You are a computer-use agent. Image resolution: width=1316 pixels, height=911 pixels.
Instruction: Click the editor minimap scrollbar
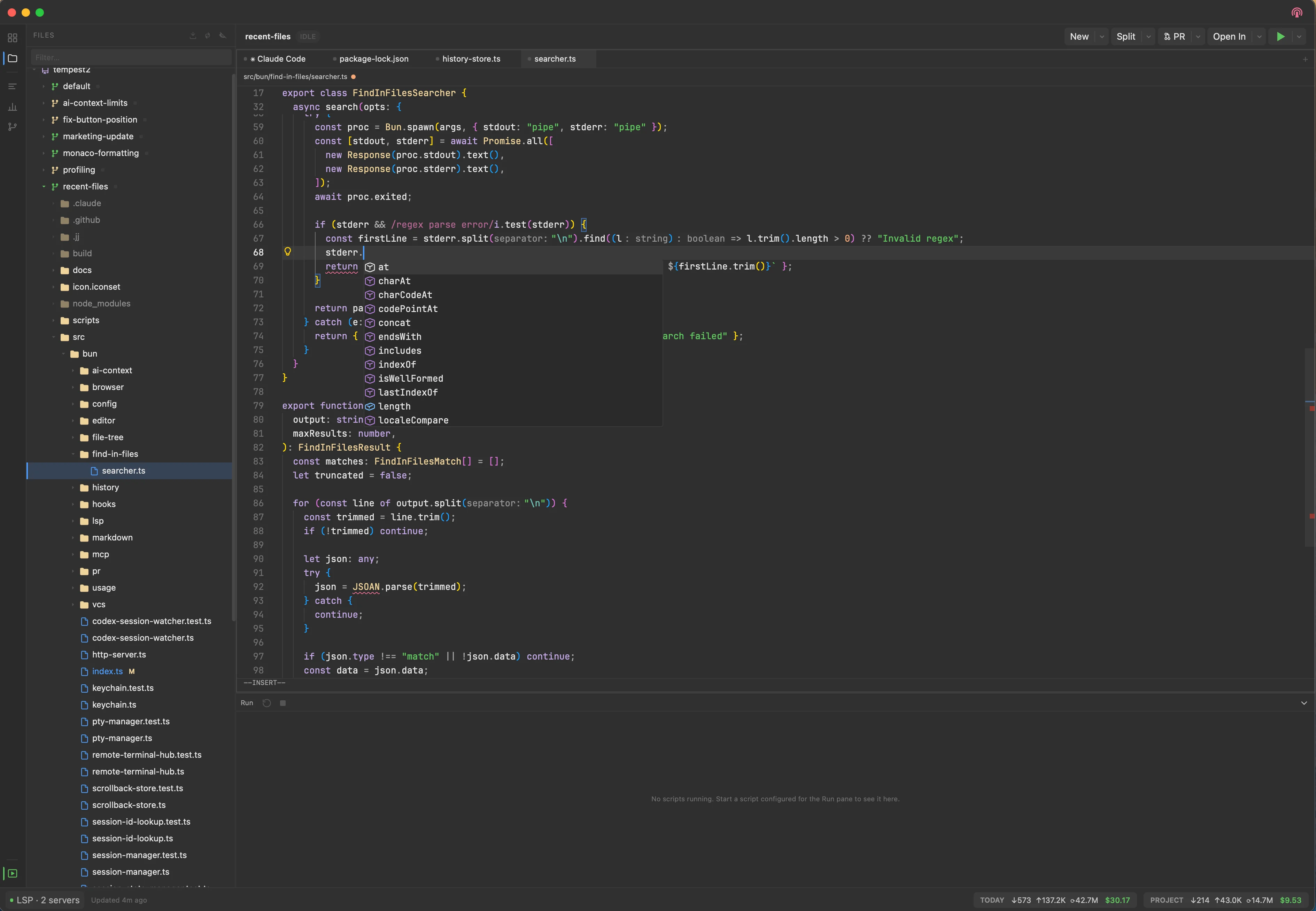tap(1310, 448)
